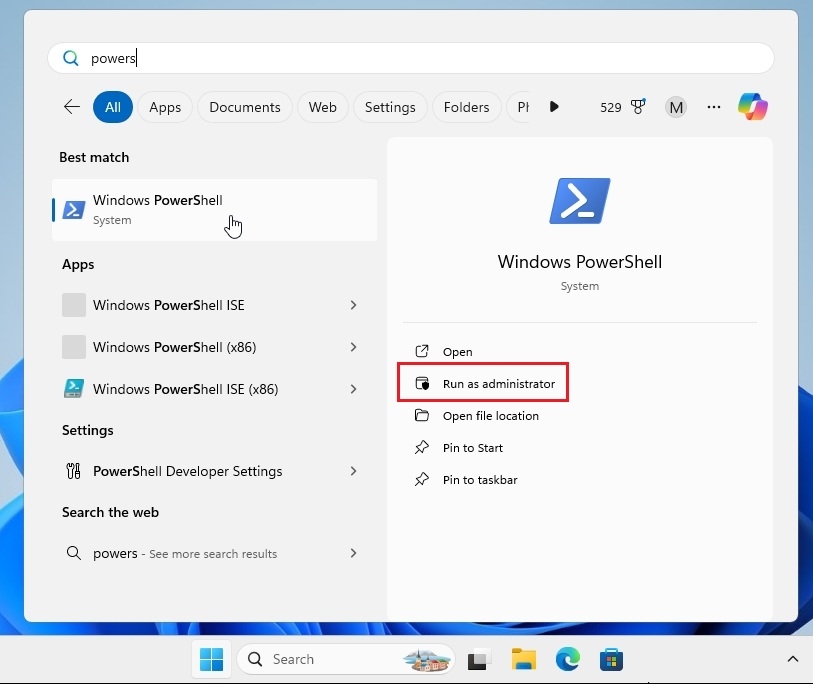The width and height of the screenshot is (813, 684).
Task: Click the Windows PowerShell logo in preview pane
Action: click(579, 200)
